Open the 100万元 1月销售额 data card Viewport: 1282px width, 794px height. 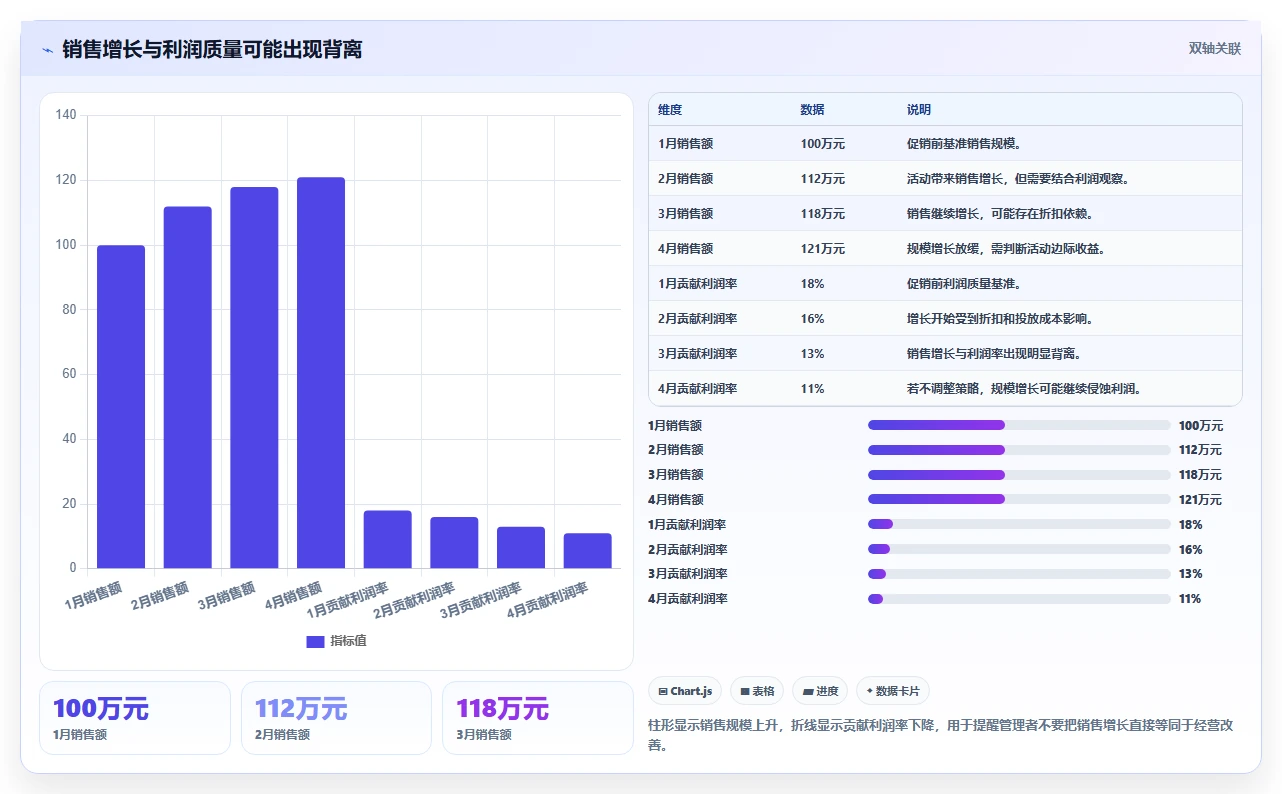(135, 718)
